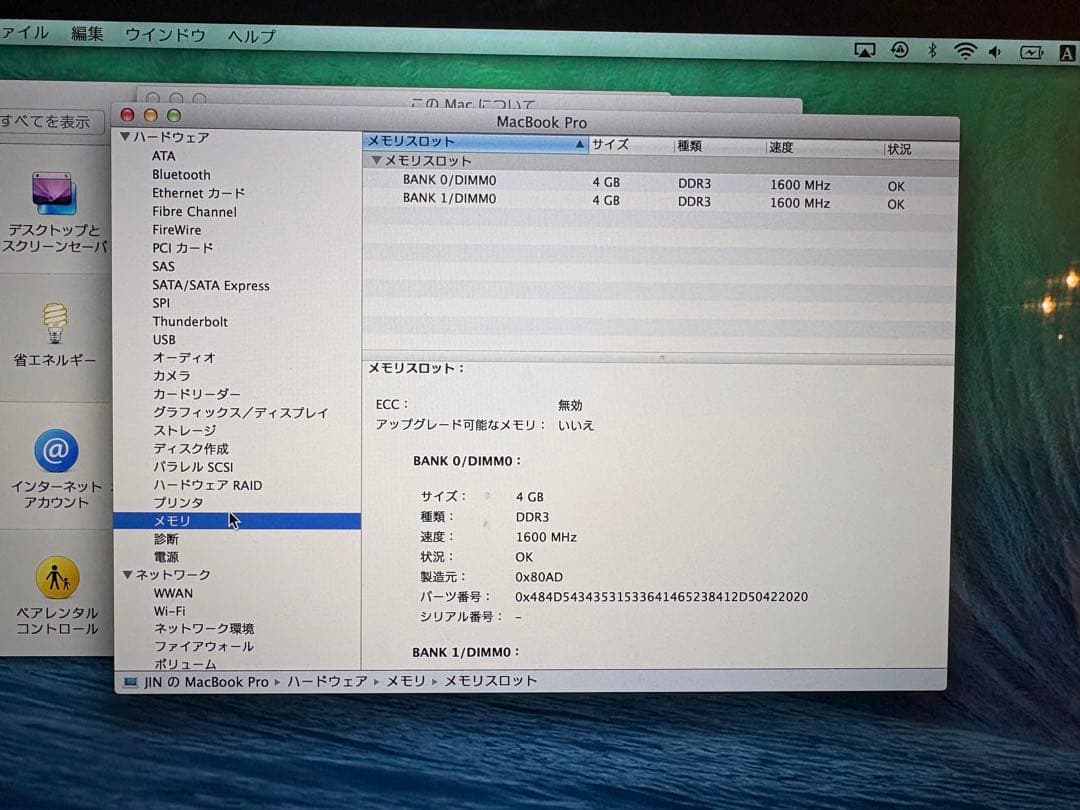The image size is (1080, 810).
Task: Open ペアレンタルコントロール preference pane
Action: coord(57,580)
